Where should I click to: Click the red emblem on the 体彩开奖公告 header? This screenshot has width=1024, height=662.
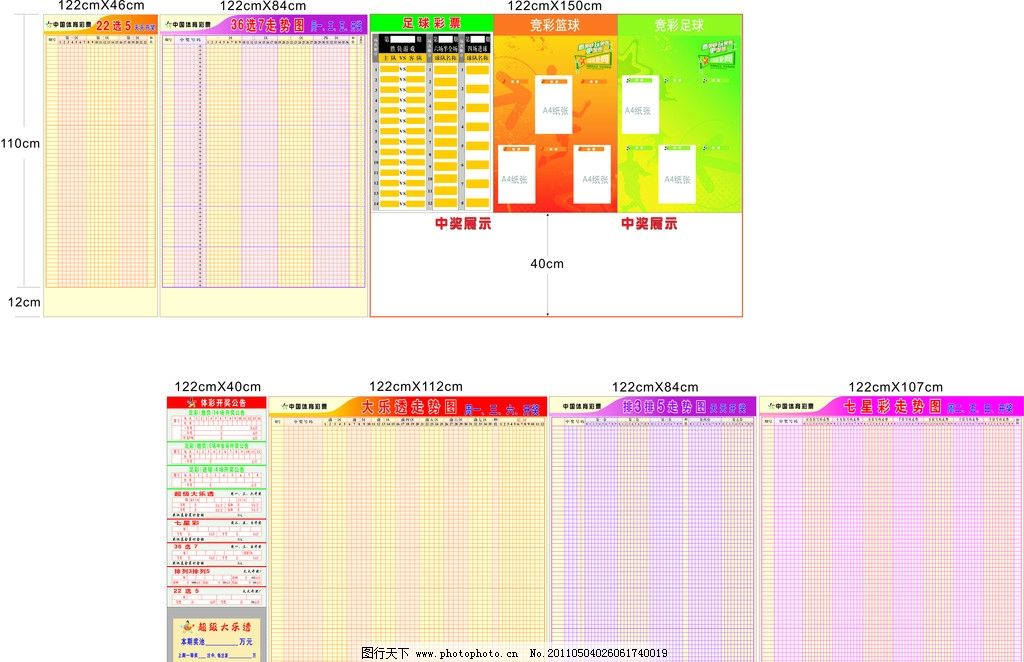[x=190, y=401]
